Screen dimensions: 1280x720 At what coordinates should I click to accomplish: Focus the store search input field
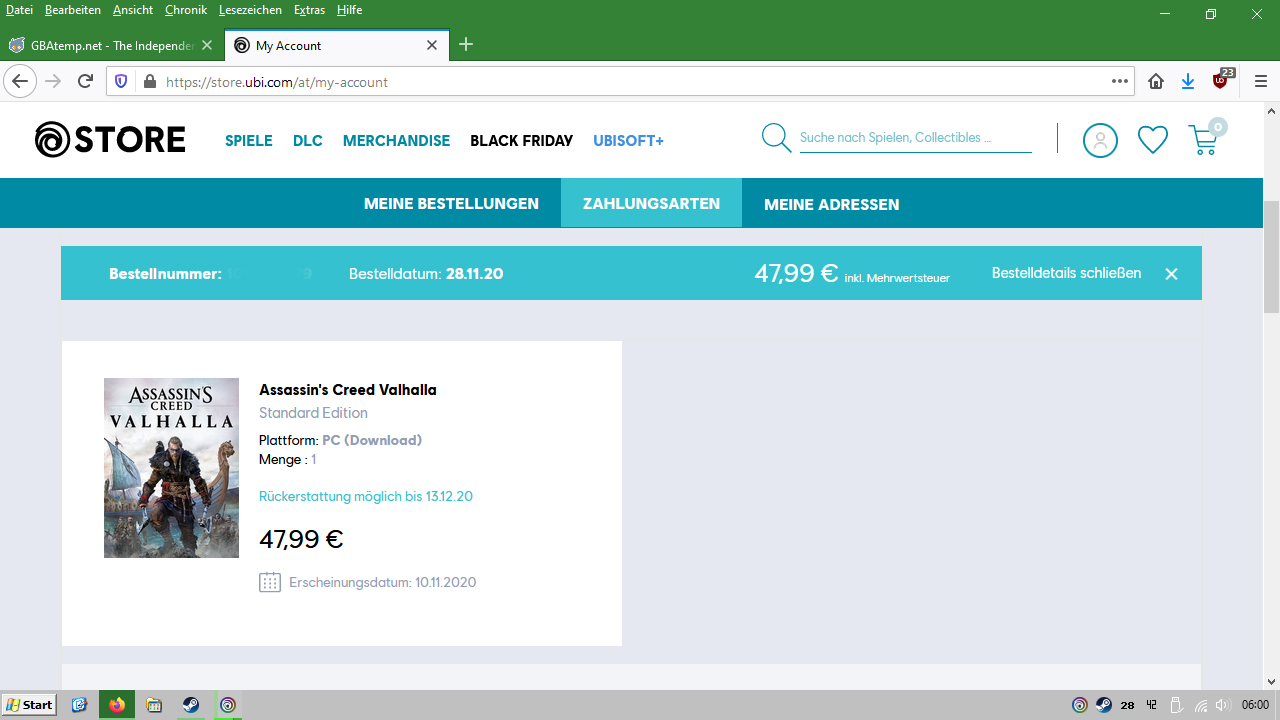click(x=915, y=138)
